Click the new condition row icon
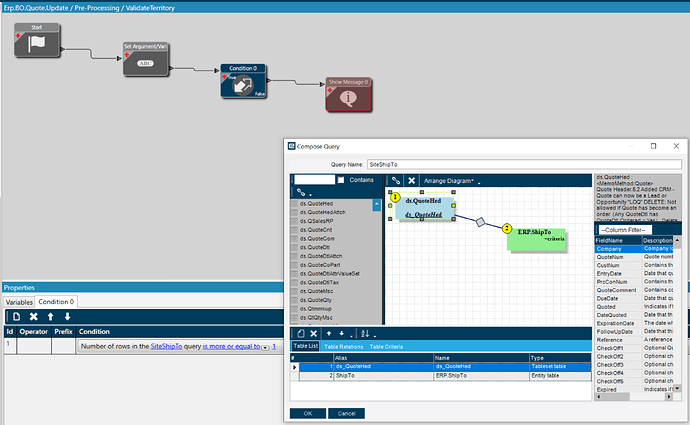The width and height of the screenshot is (690, 425). [15, 316]
